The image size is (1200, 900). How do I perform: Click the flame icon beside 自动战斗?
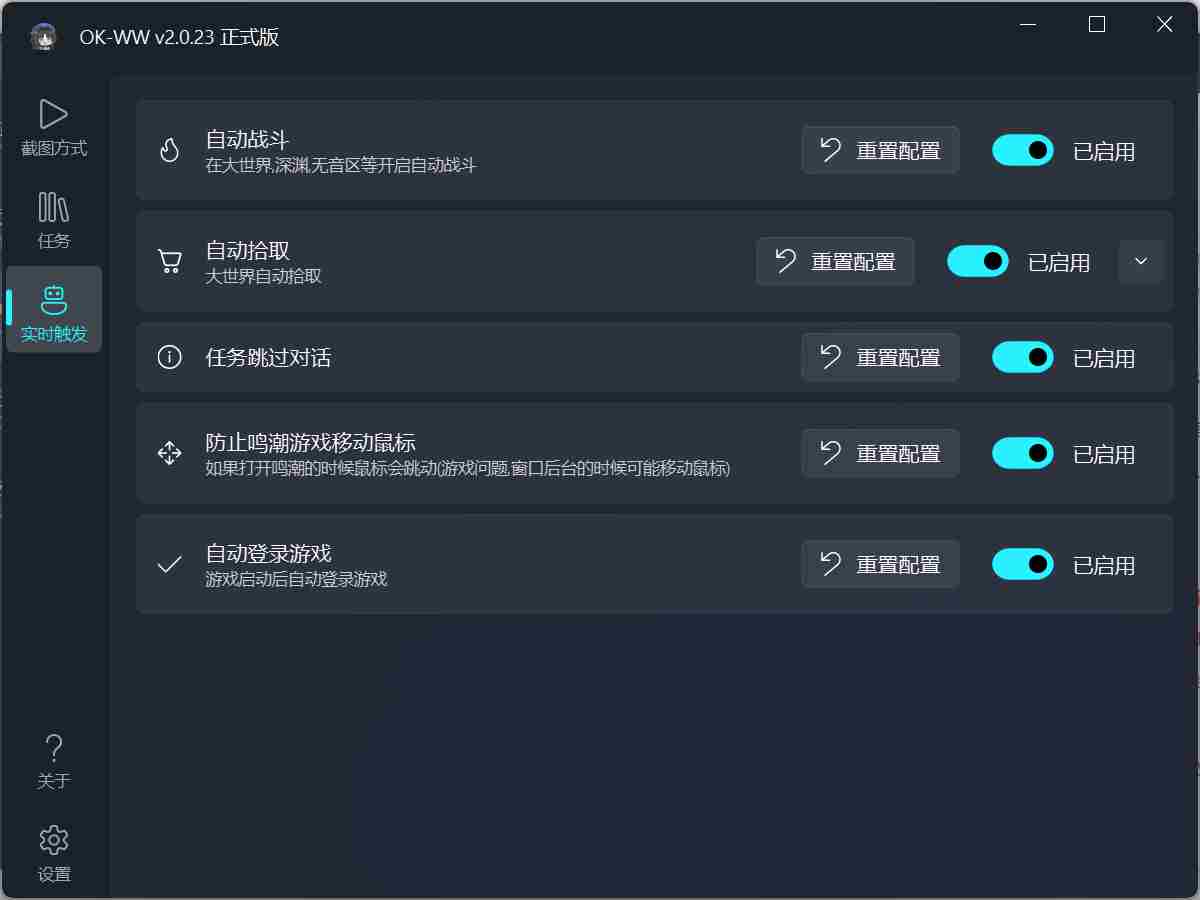170,150
